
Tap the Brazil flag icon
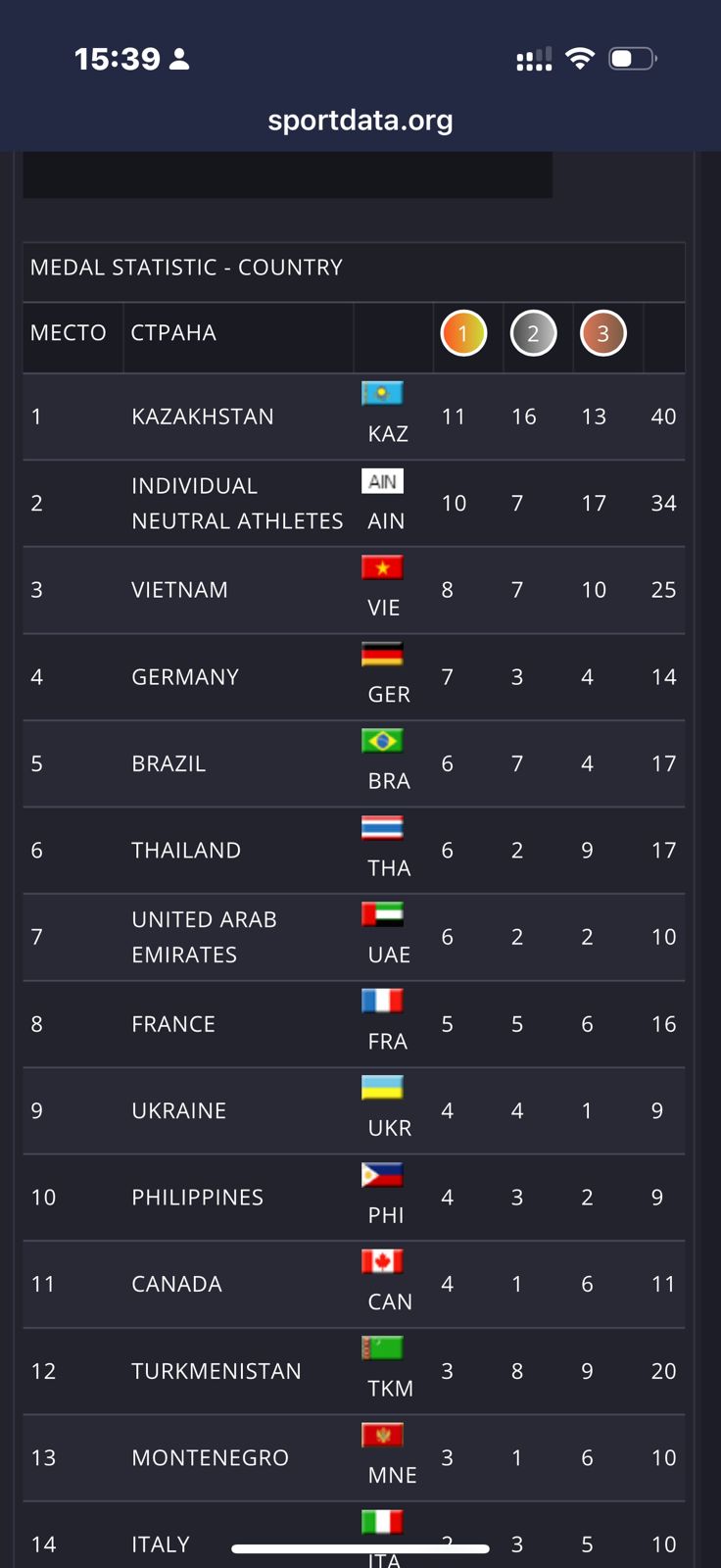[382, 741]
